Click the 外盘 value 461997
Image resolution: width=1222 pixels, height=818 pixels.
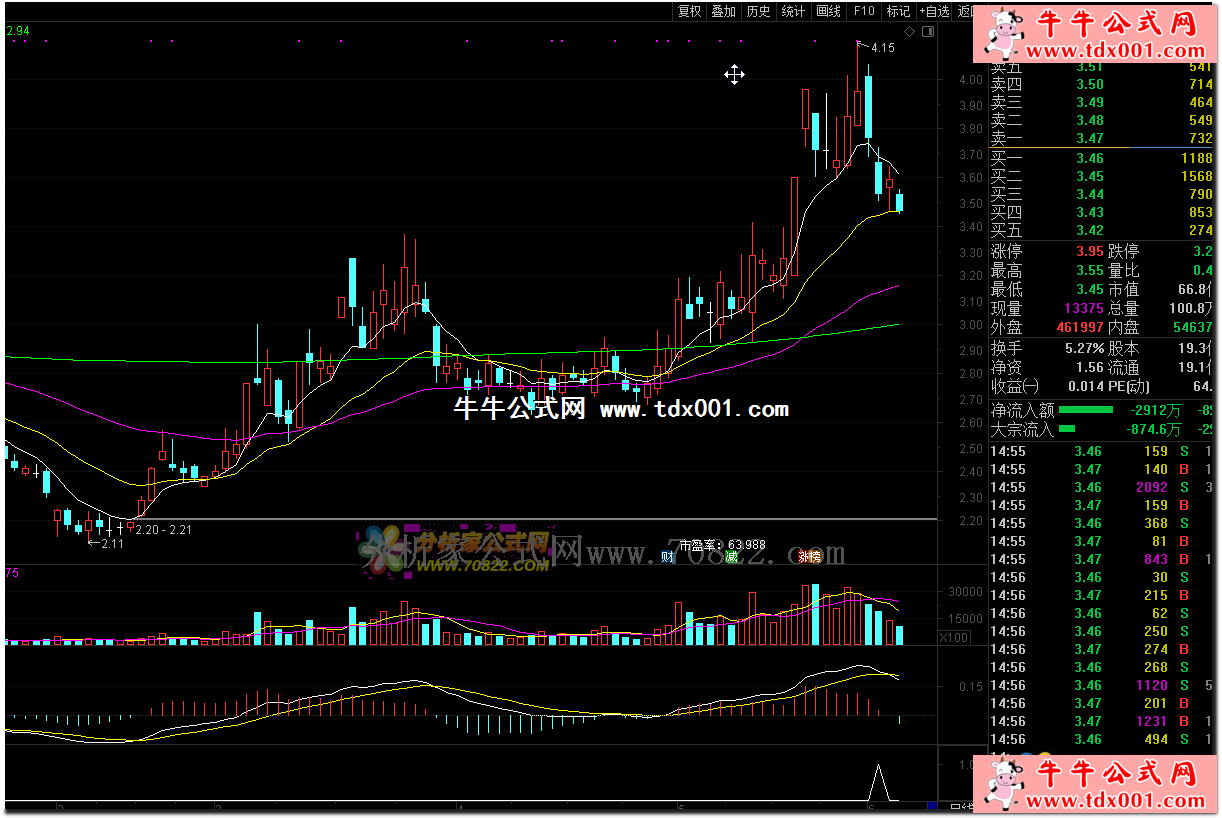pyautogui.click(x=1079, y=327)
